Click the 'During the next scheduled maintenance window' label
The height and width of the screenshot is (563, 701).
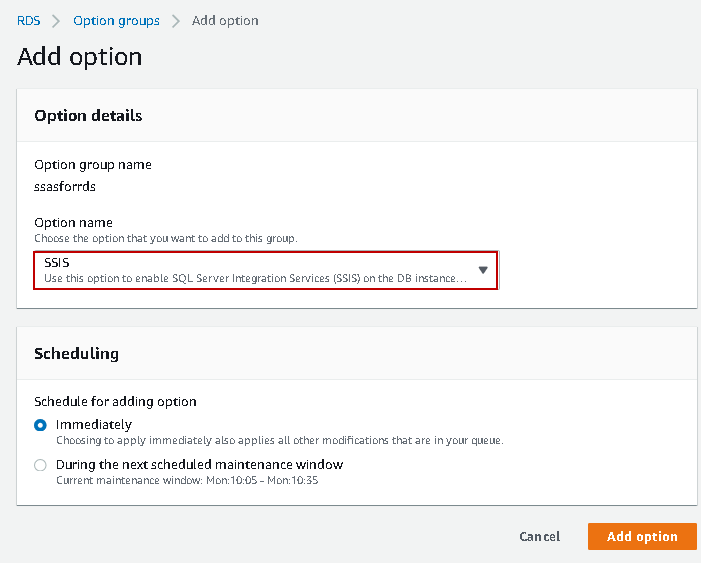[199, 465]
